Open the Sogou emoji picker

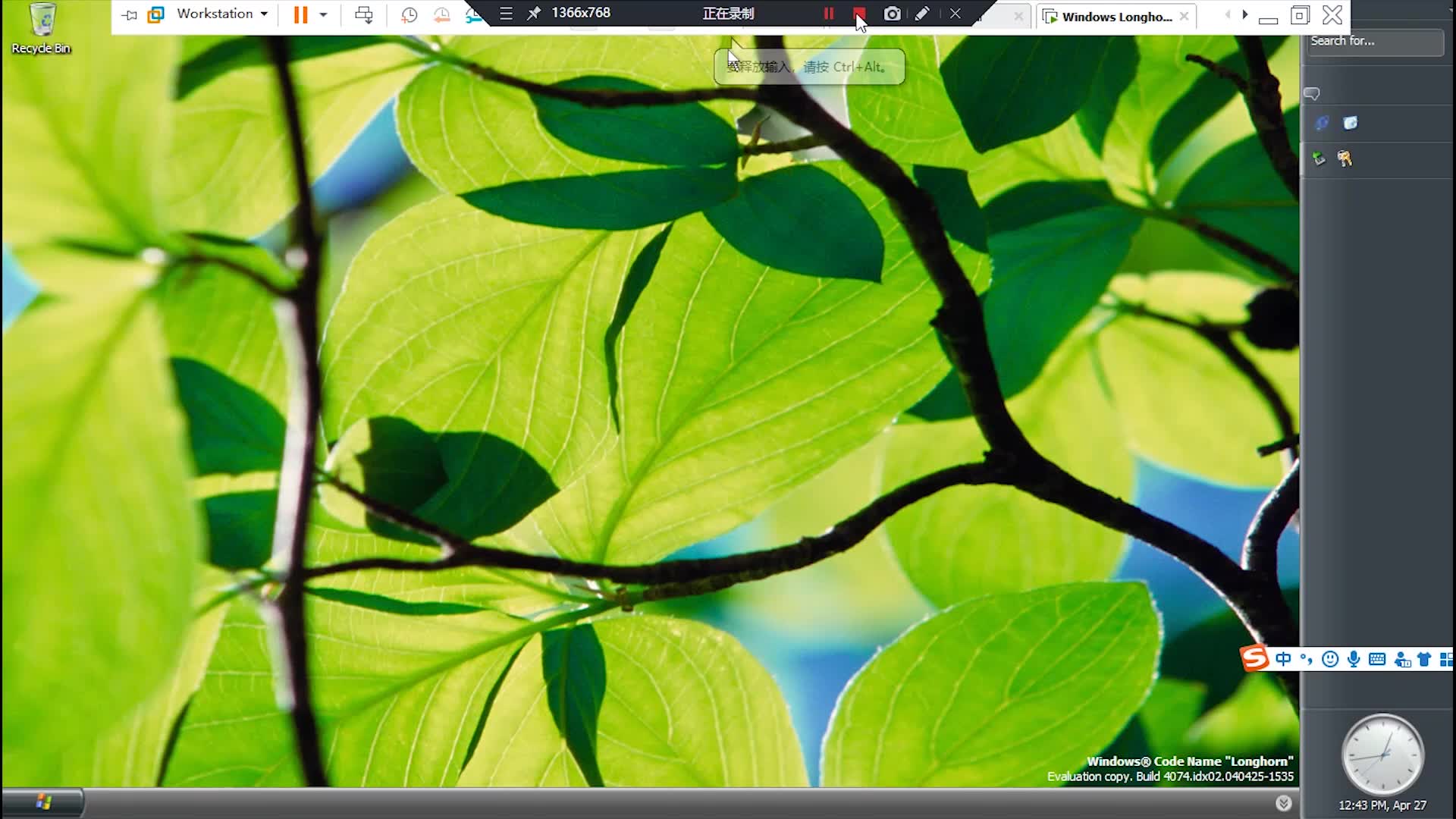[x=1329, y=659]
